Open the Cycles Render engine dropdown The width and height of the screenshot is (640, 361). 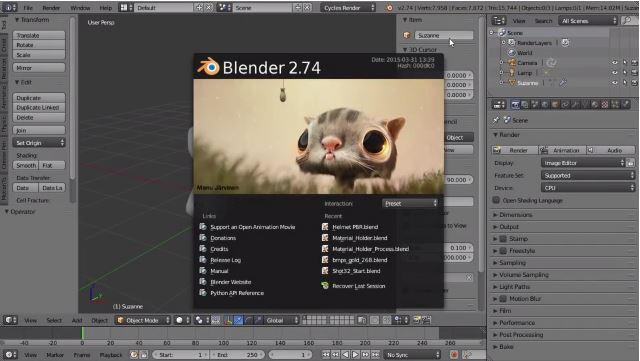pos(348,7)
